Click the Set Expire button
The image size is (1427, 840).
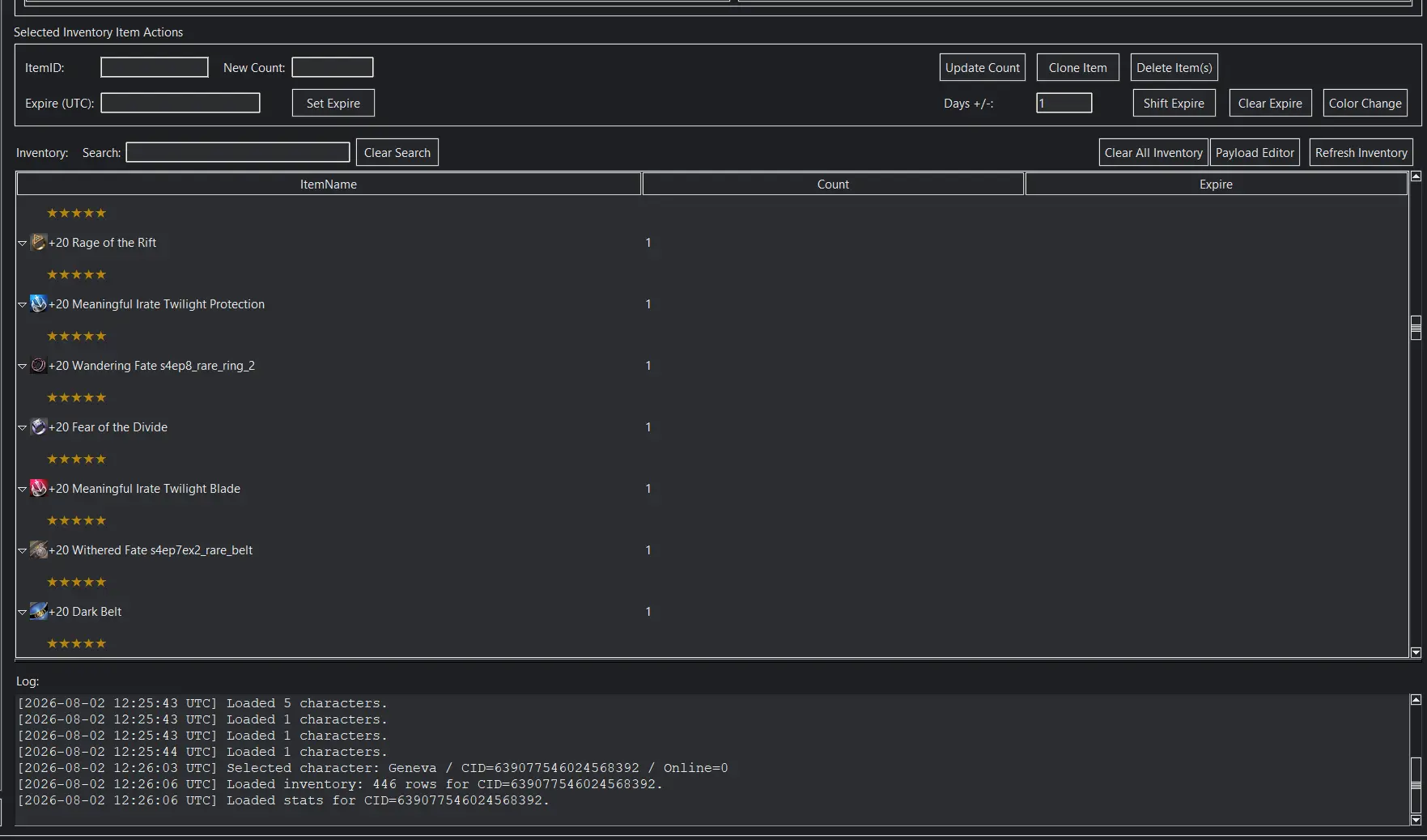click(333, 103)
